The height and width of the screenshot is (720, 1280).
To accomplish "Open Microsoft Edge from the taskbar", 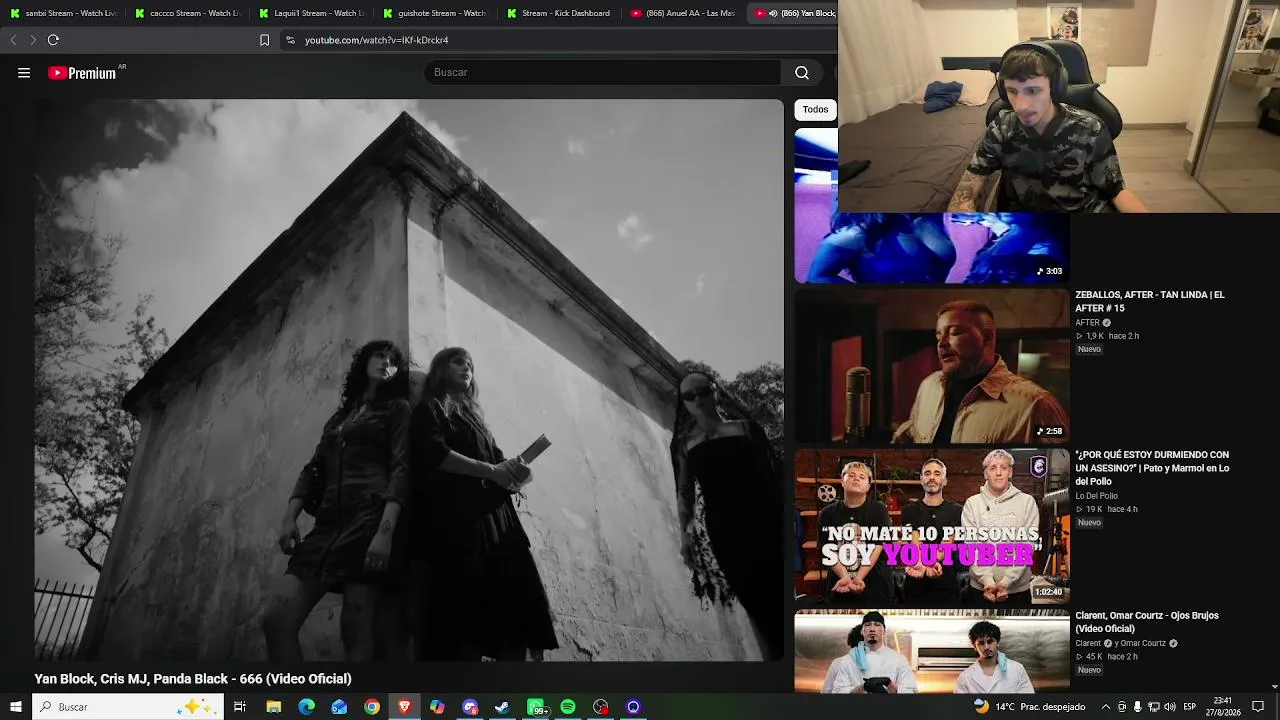I will coord(306,707).
